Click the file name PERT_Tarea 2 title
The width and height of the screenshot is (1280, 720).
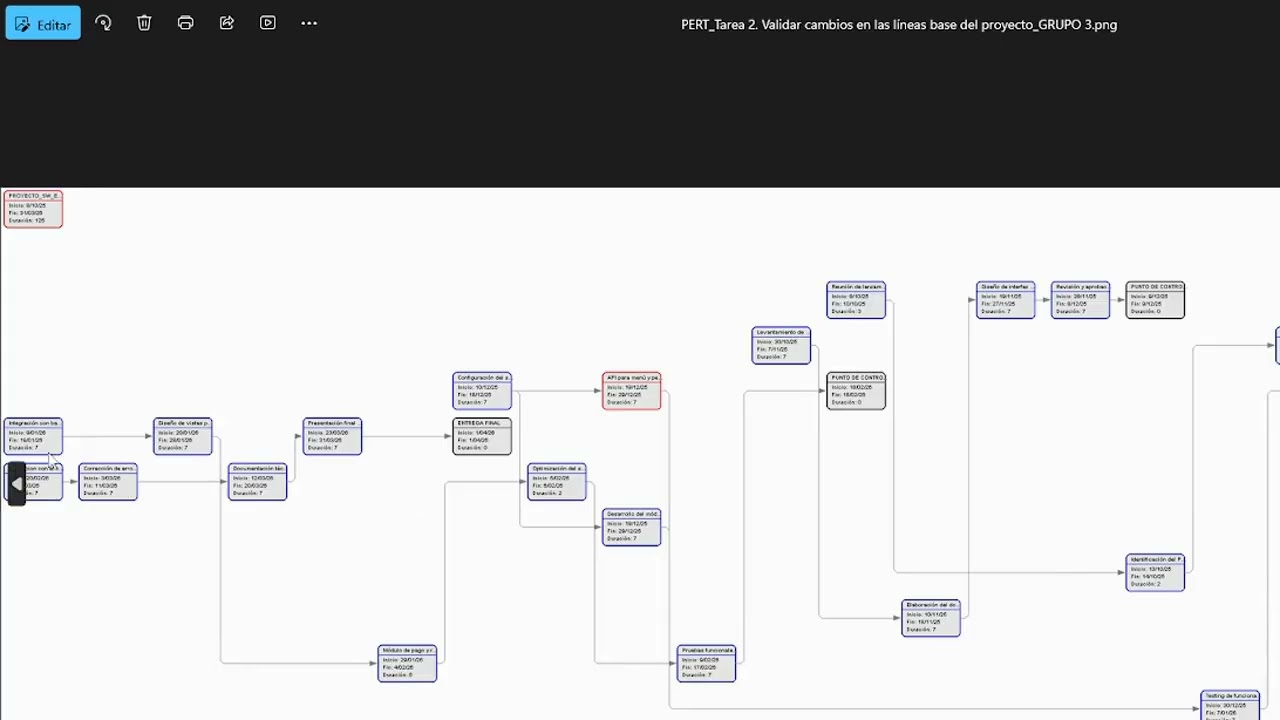point(899,25)
